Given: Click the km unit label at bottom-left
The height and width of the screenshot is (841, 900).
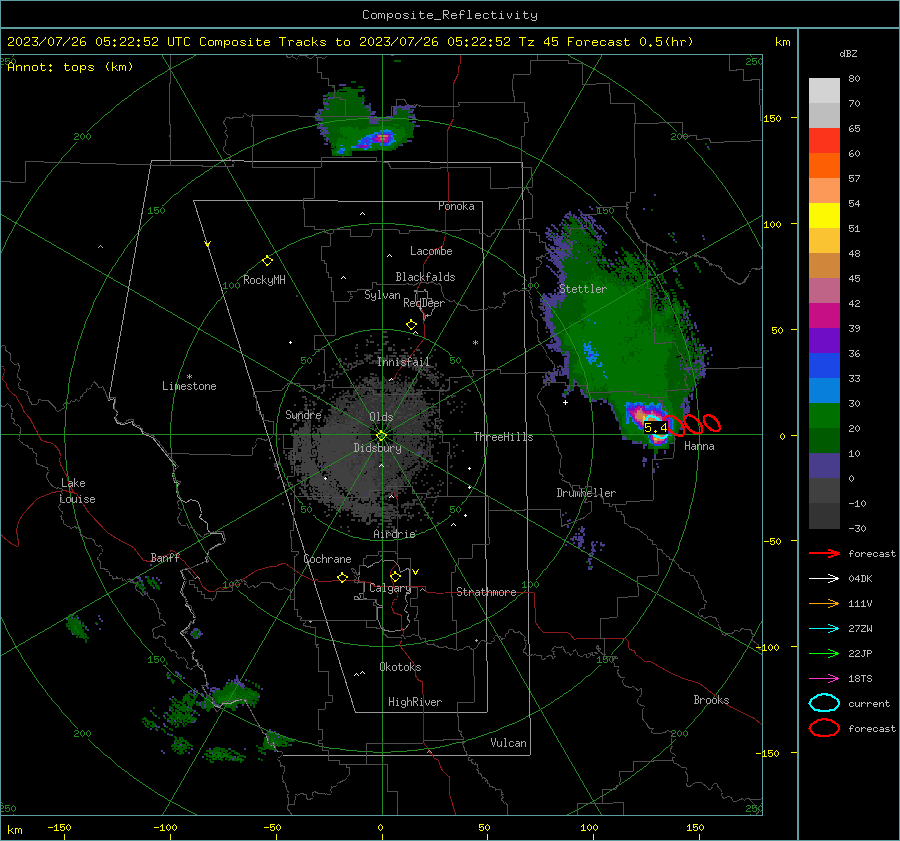Looking at the screenshot, I should point(14,830).
